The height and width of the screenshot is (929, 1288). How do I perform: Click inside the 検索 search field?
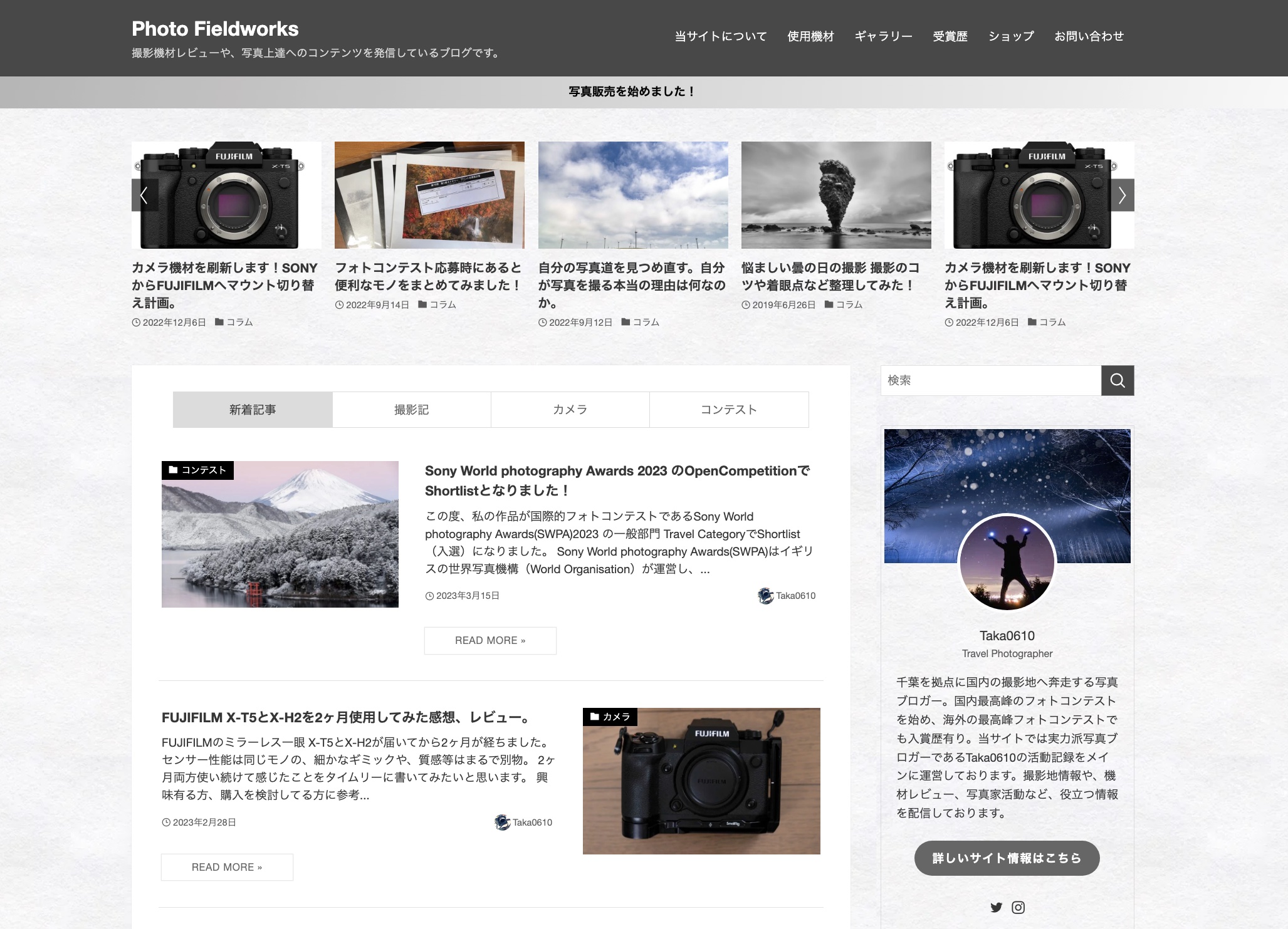point(991,380)
